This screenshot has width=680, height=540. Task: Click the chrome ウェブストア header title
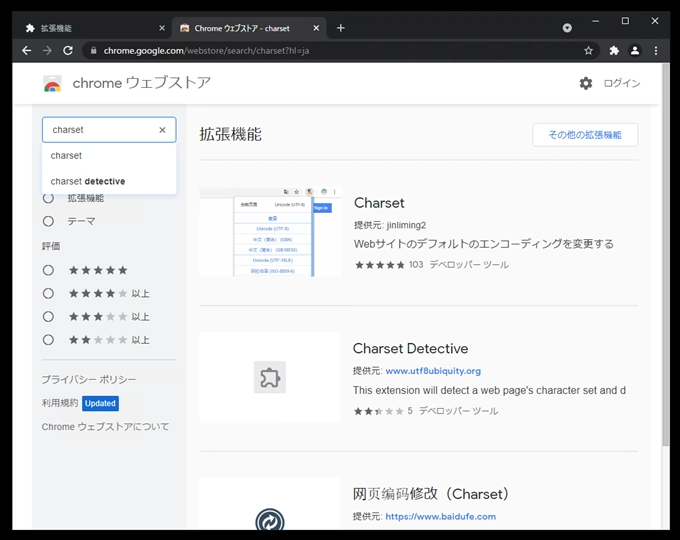click(x=141, y=83)
